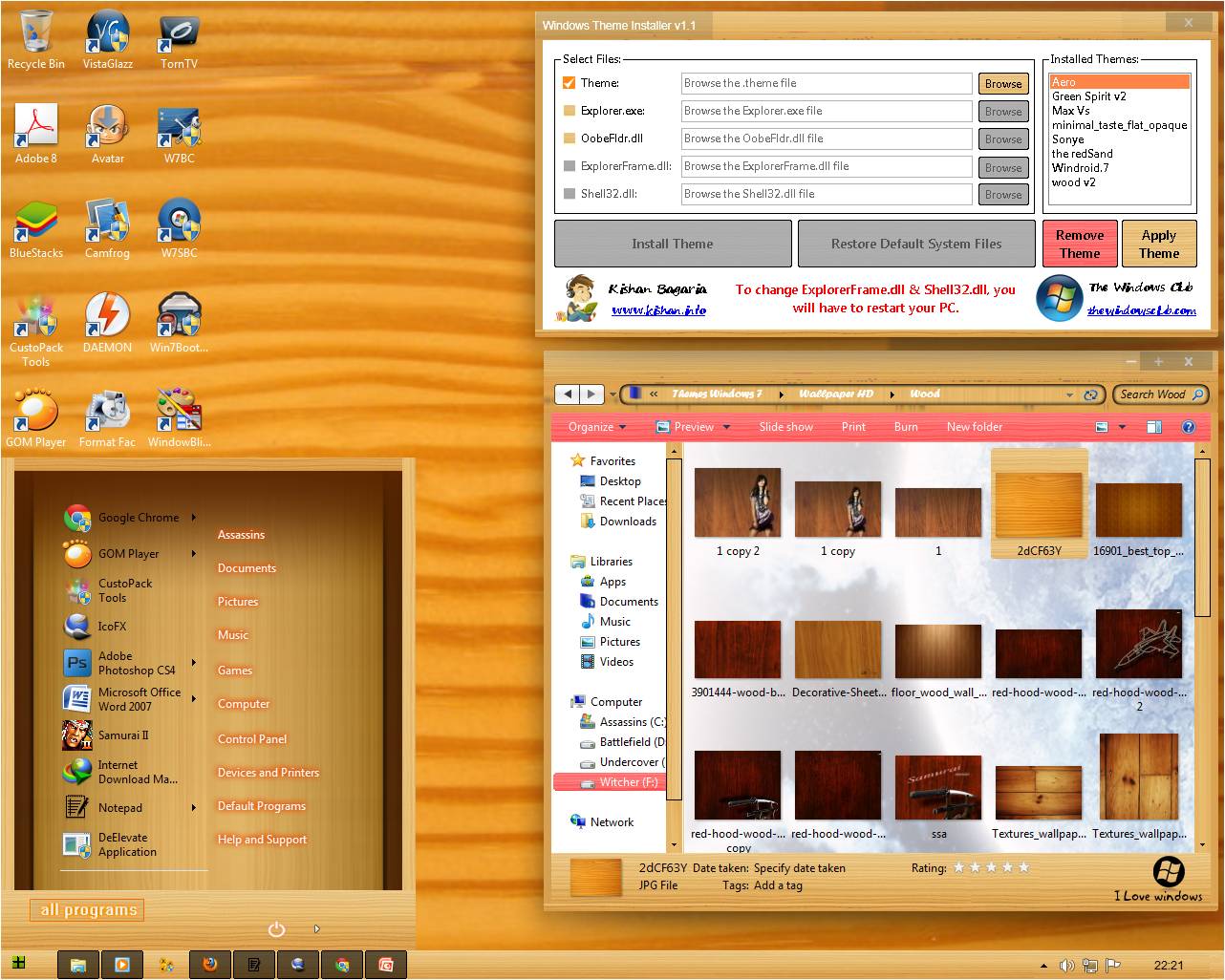Viewport: 1225px width, 980px height.
Task: Open DeElevate Application in Start menu
Action: pyautogui.click(x=110, y=844)
